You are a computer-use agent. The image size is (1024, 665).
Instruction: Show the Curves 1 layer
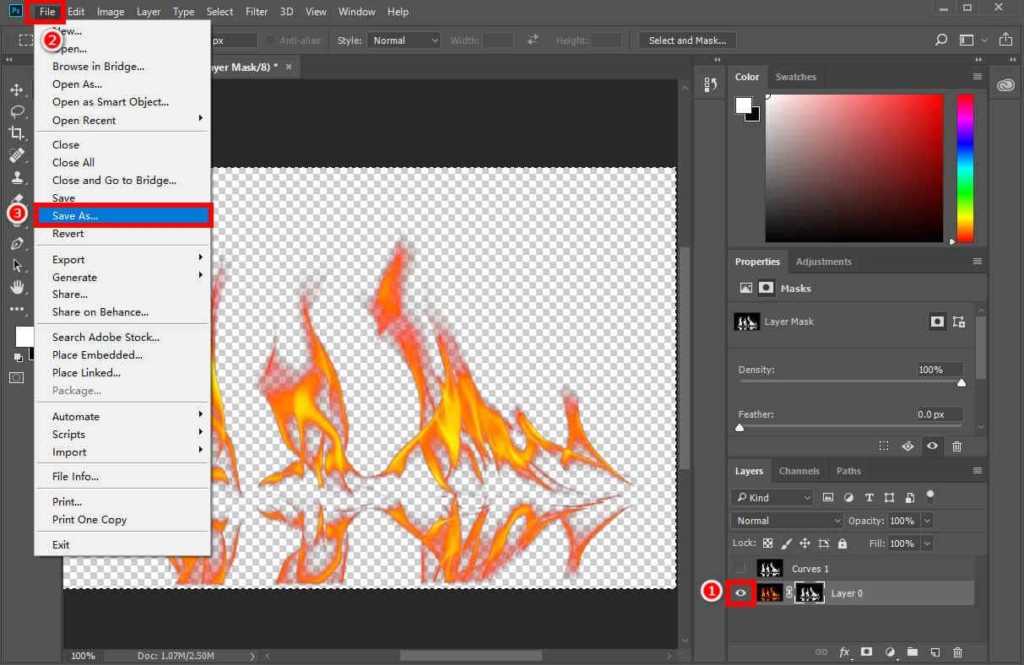[742, 568]
